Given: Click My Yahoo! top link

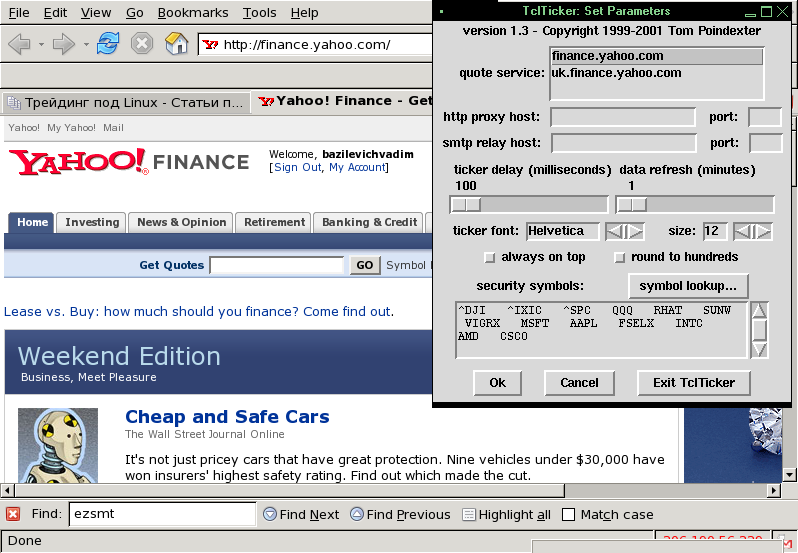Looking at the screenshot, I should [x=71, y=128].
